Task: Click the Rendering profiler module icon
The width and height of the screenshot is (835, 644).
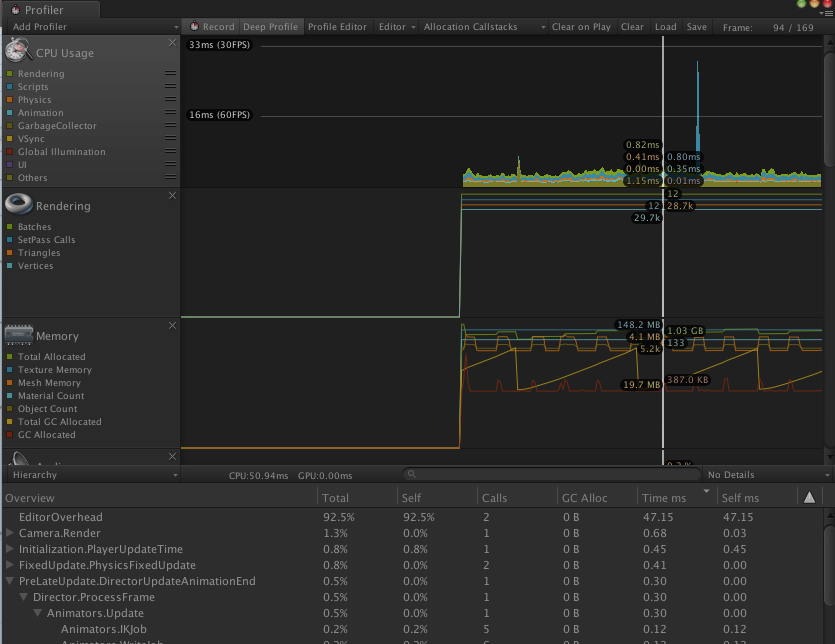Action: pyautogui.click(x=21, y=203)
